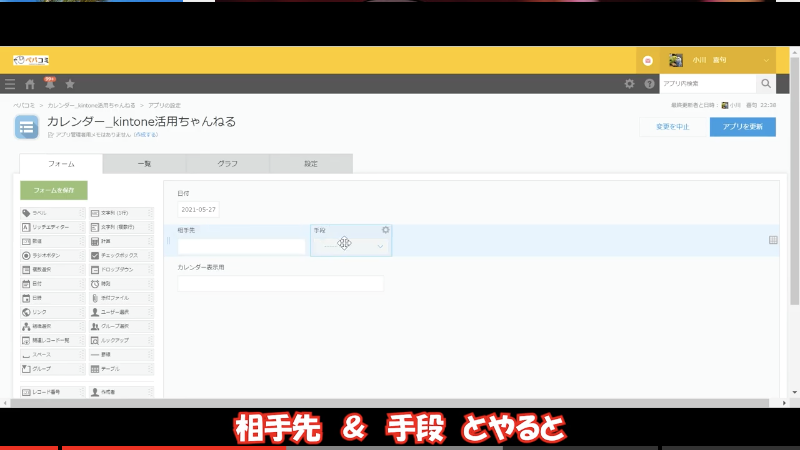
Task: Switch to the グラフ tab
Action: 227,163
